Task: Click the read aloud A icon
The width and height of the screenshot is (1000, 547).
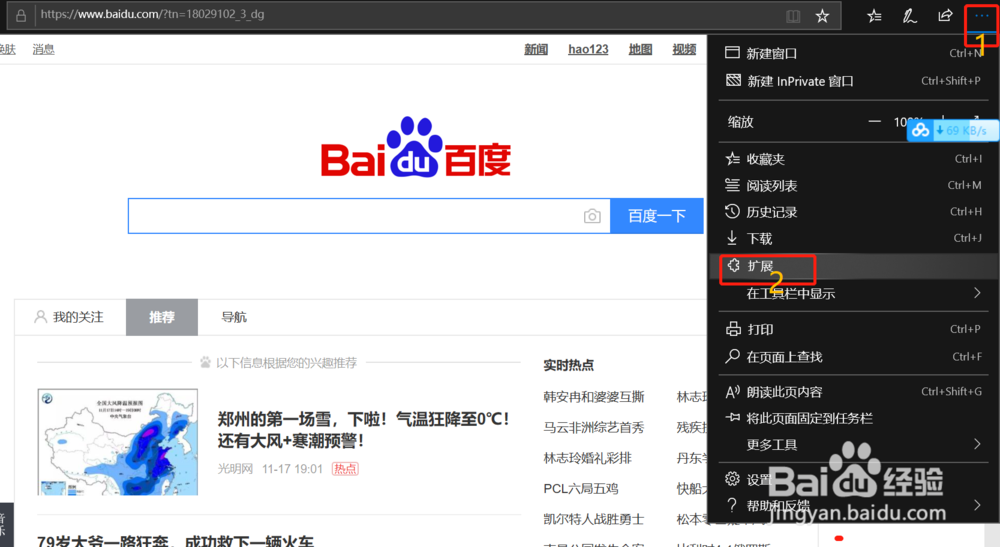Action: click(x=733, y=391)
